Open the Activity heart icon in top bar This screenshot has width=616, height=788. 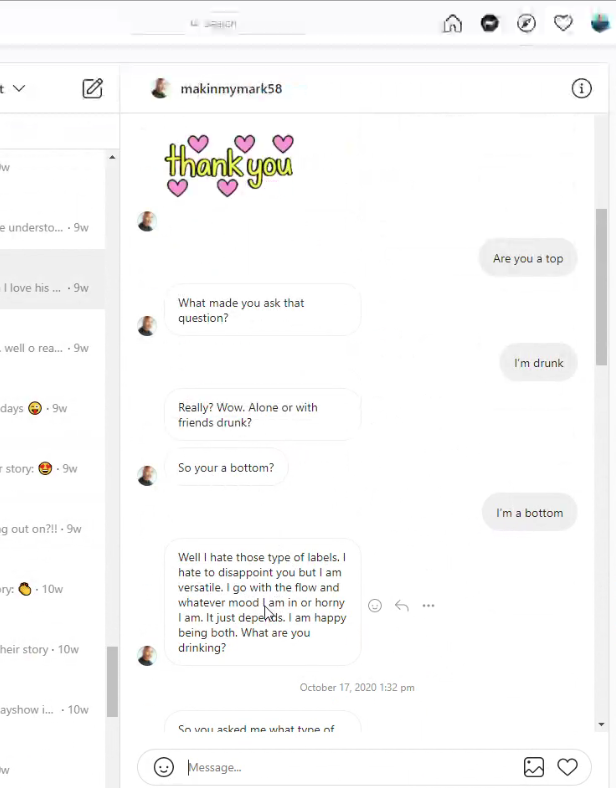point(563,23)
